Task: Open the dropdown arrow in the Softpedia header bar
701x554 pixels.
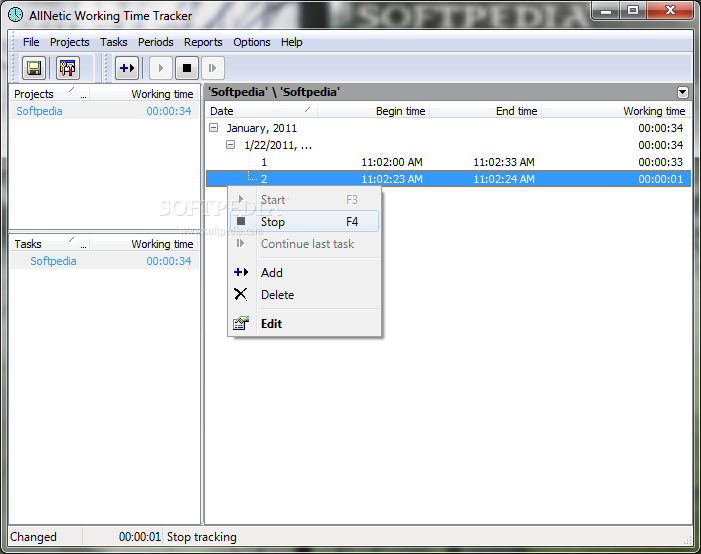Action: (x=682, y=92)
